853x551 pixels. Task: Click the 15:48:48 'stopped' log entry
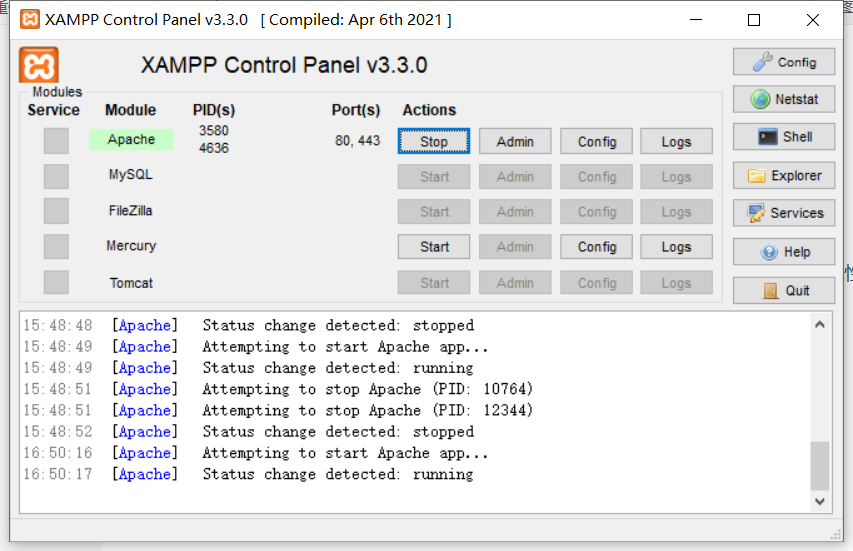pyautogui.click(x=249, y=325)
